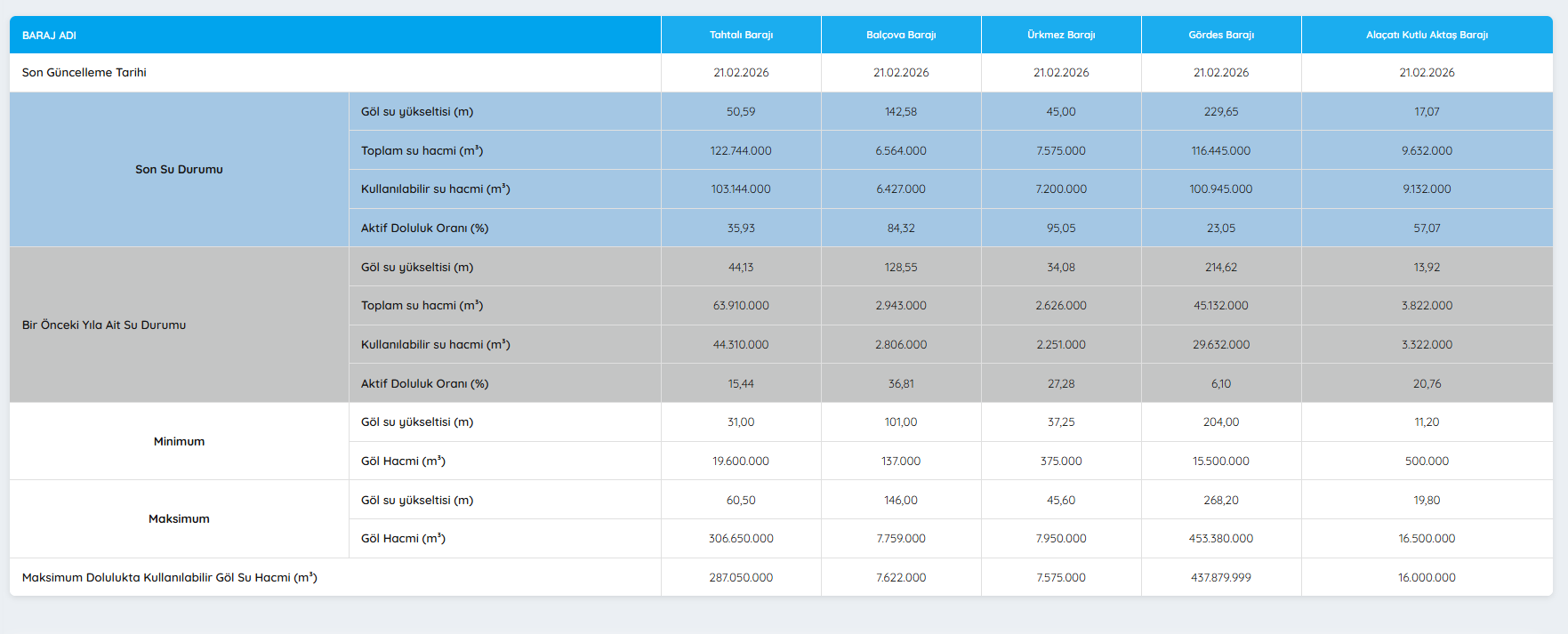Select the Tahtalı Barajı column header

tap(741, 36)
